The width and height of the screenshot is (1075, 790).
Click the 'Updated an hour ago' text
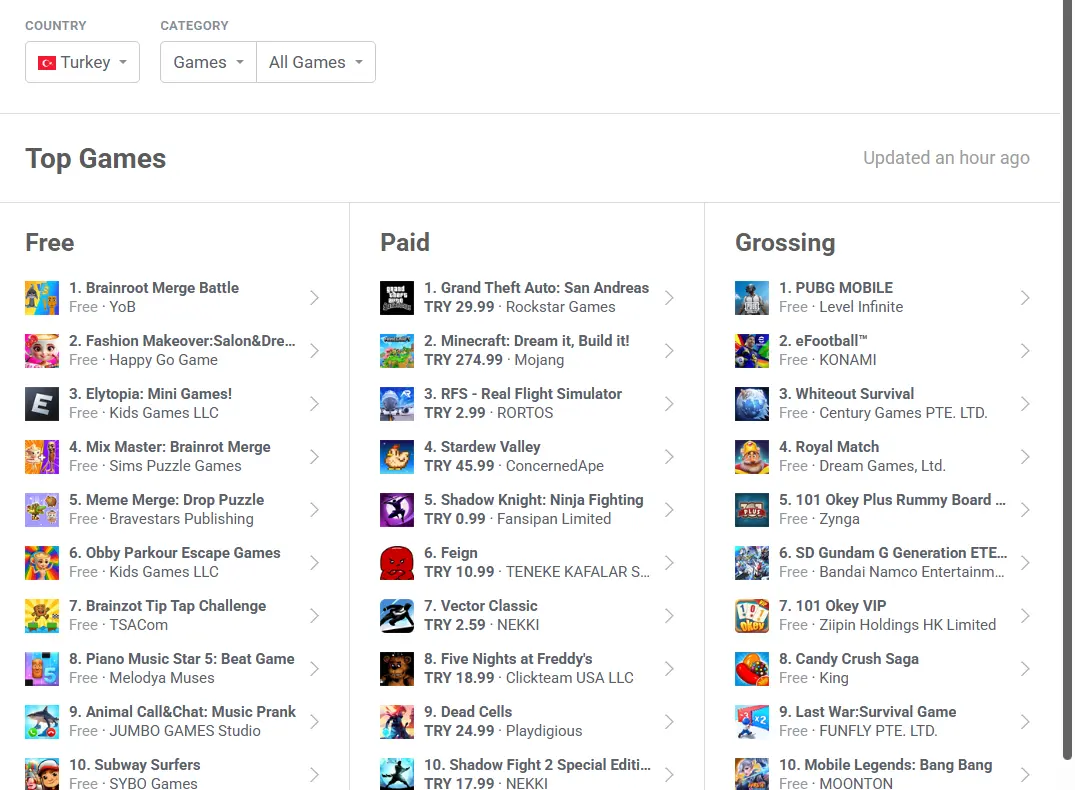[946, 158]
